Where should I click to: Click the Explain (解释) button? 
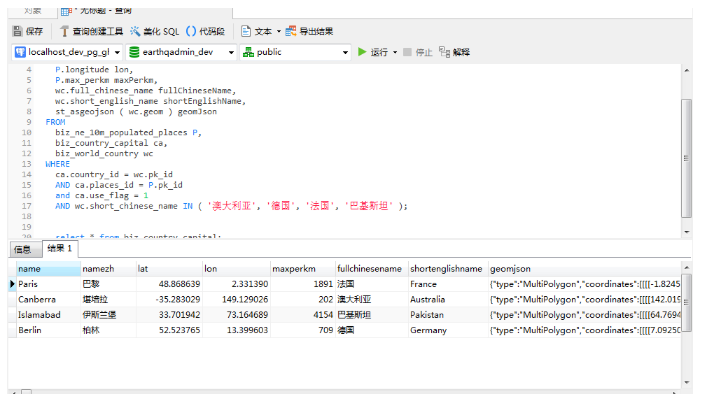(454, 52)
